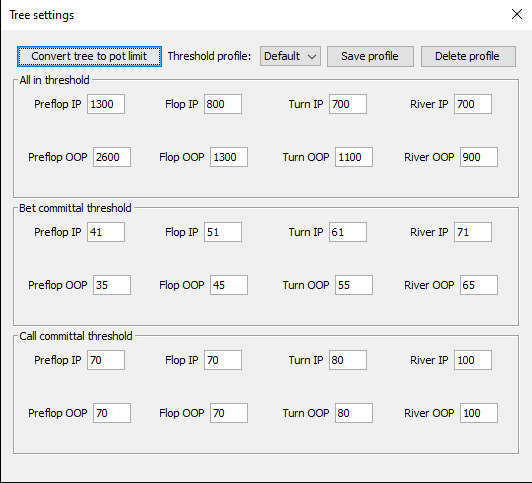Open the Threshold profile dropdown
Image resolution: width=532 pixels, height=483 pixels.
(x=290, y=56)
